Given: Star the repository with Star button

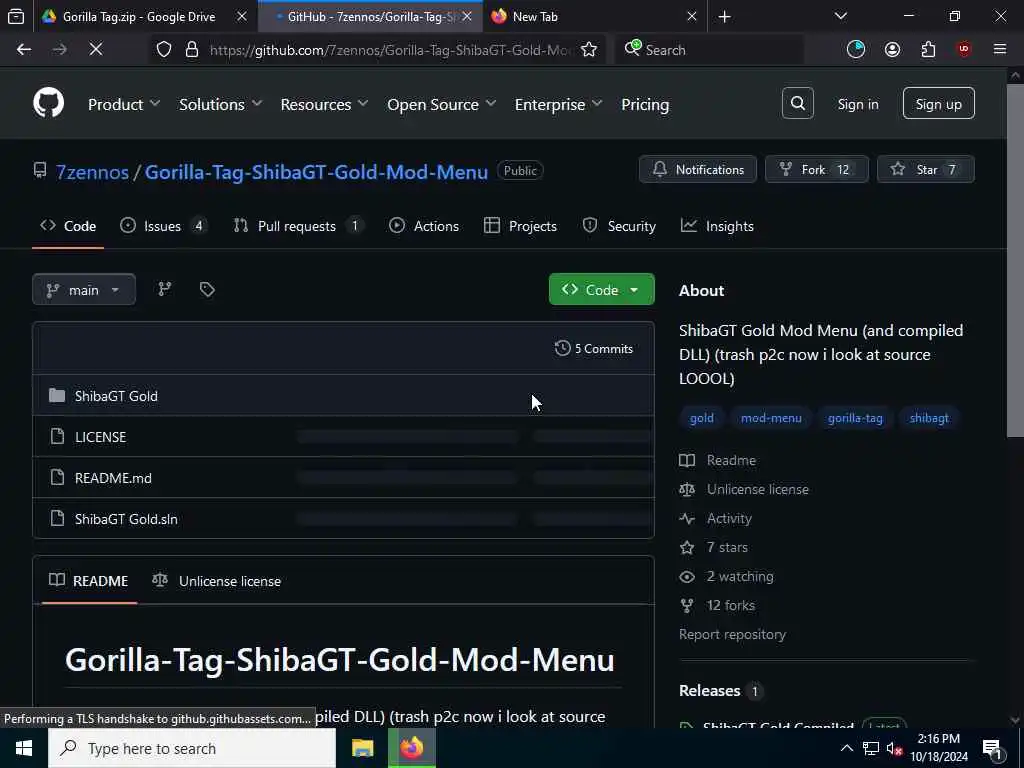Looking at the screenshot, I should tap(925, 169).
